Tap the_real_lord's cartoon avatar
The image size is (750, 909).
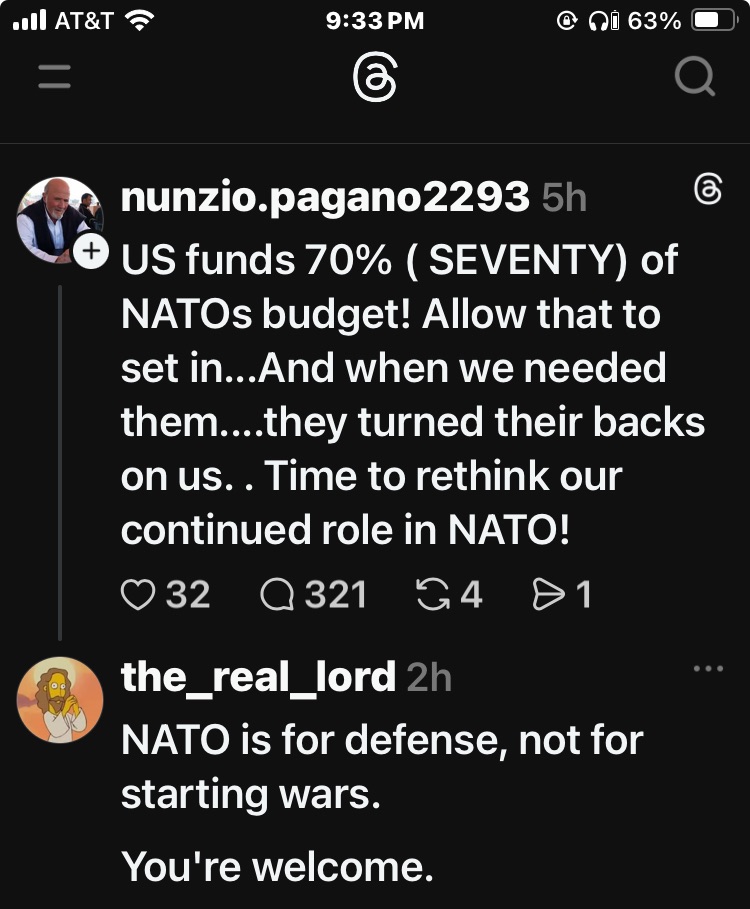[x=60, y=700]
